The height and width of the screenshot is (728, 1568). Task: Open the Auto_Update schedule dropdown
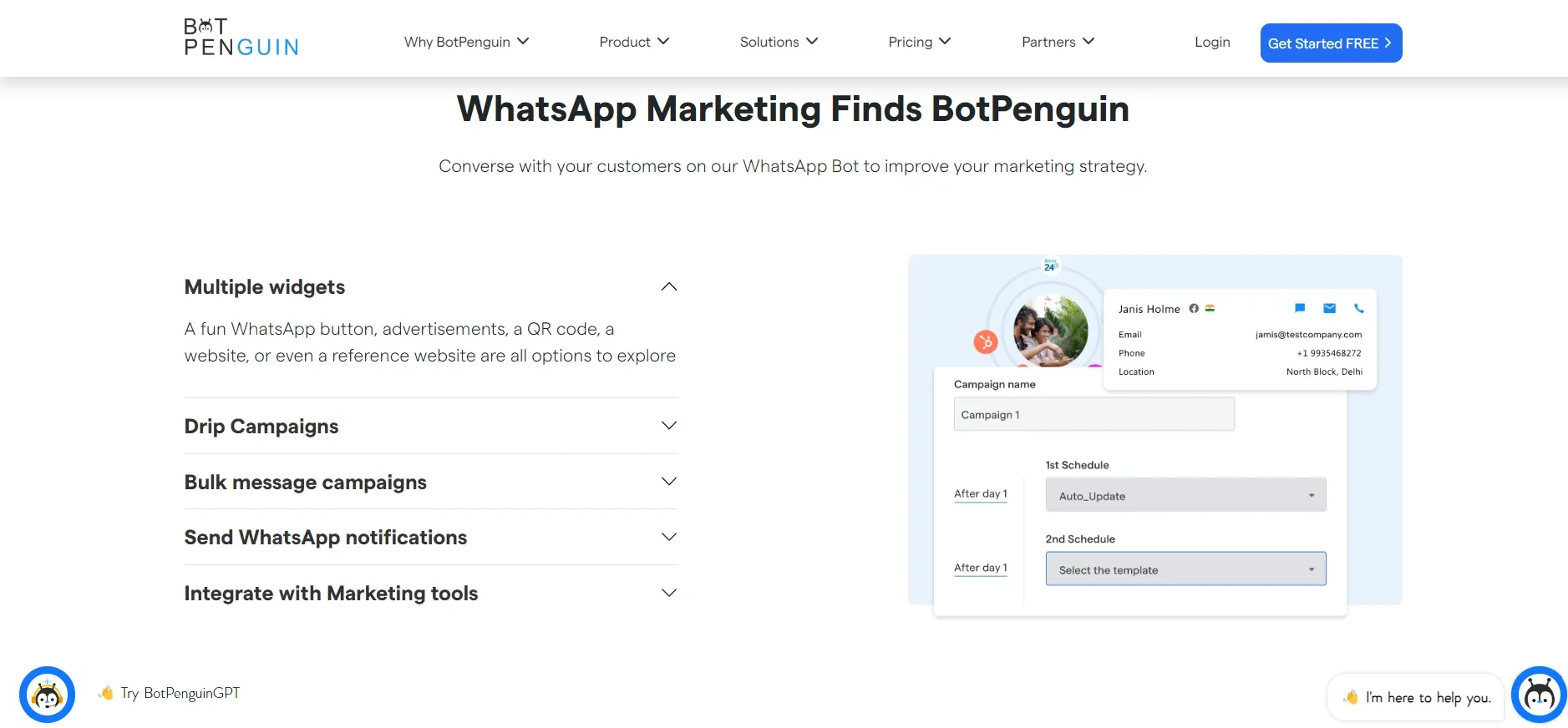(x=1185, y=495)
